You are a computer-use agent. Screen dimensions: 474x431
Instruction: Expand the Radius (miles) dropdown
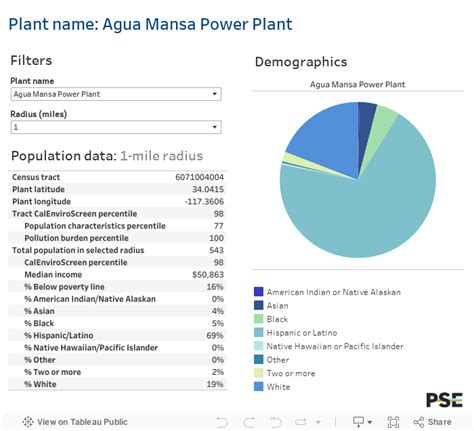tap(116, 127)
